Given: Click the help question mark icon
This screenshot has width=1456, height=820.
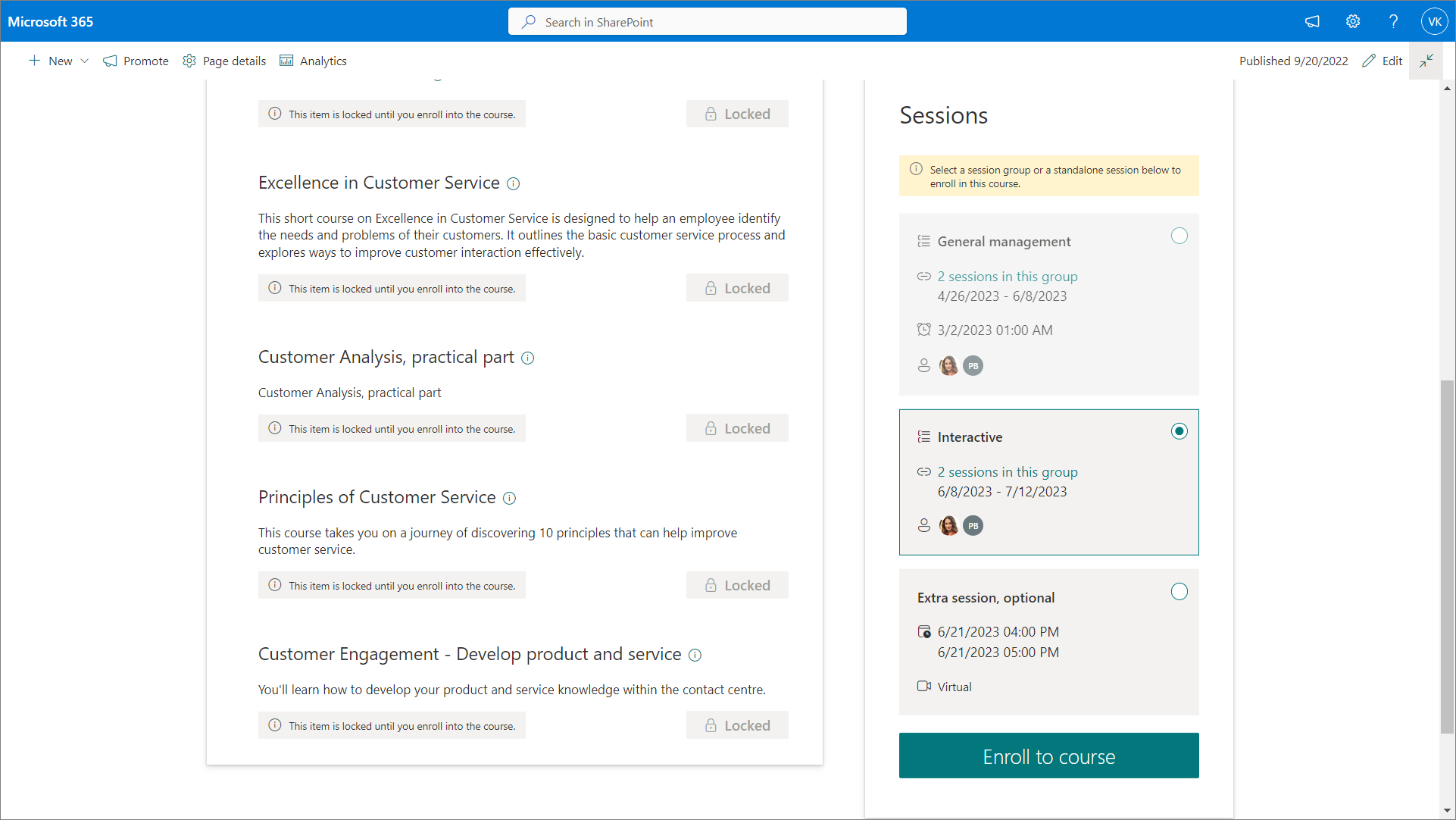Looking at the screenshot, I should point(1393,21).
